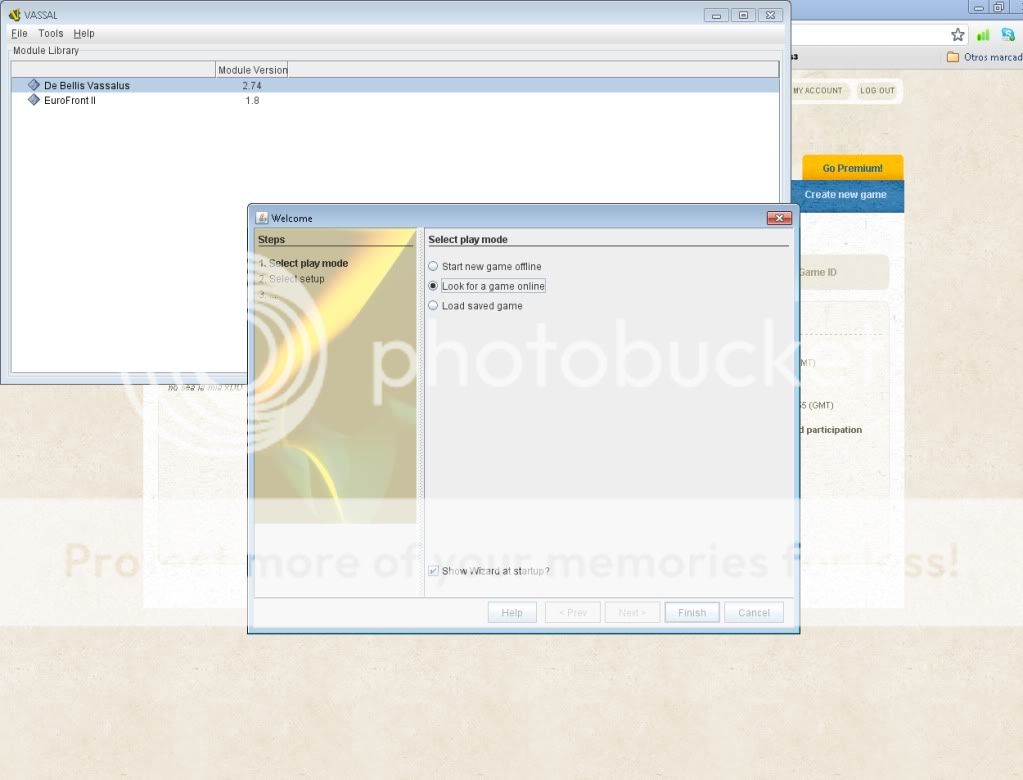Close the VASSAL Module Library window
1023x780 pixels.
click(x=771, y=15)
